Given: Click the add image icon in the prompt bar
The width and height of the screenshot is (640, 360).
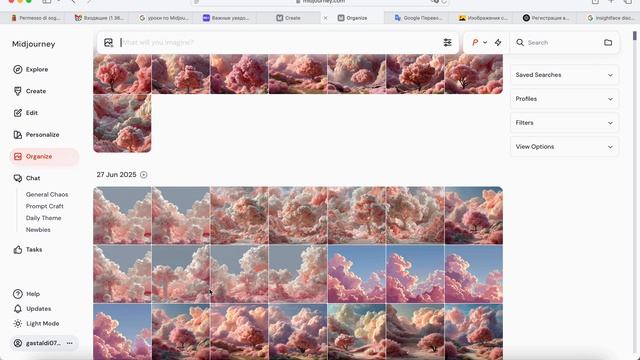Looking at the screenshot, I should tap(108, 42).
